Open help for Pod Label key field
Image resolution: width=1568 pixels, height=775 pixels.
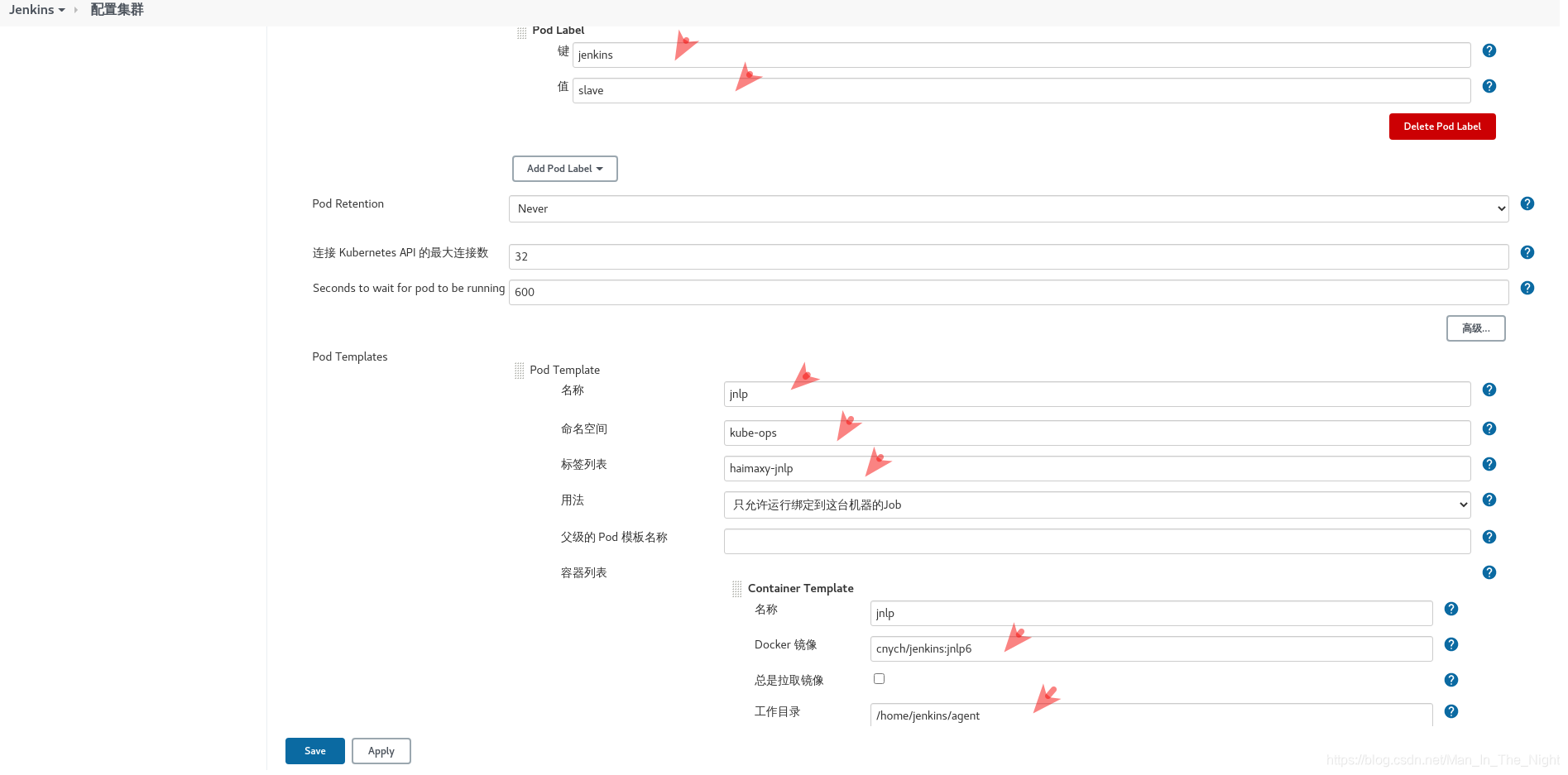click(1489, 50)
